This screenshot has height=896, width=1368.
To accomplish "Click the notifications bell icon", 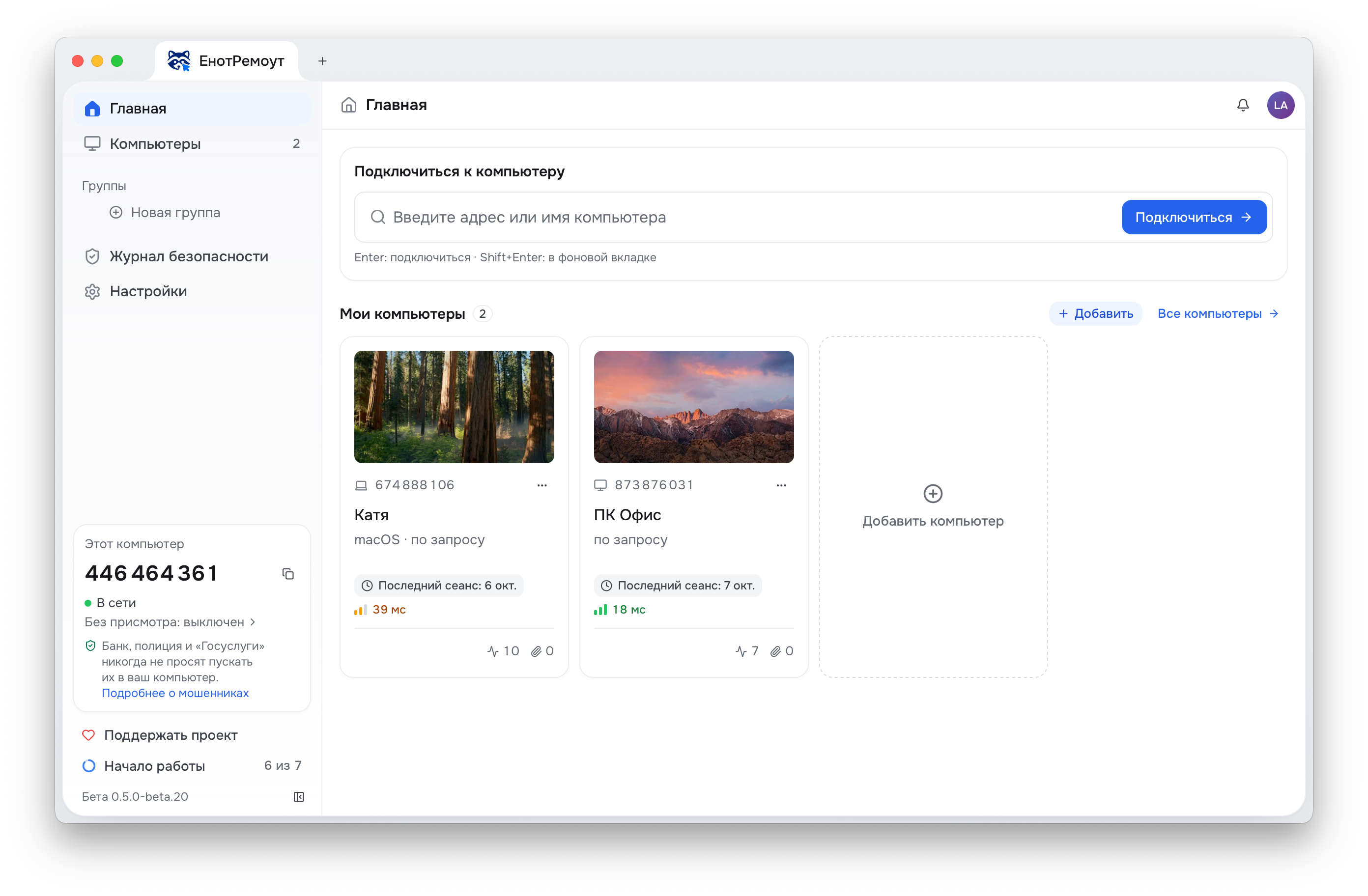I will coord(1243,105).
